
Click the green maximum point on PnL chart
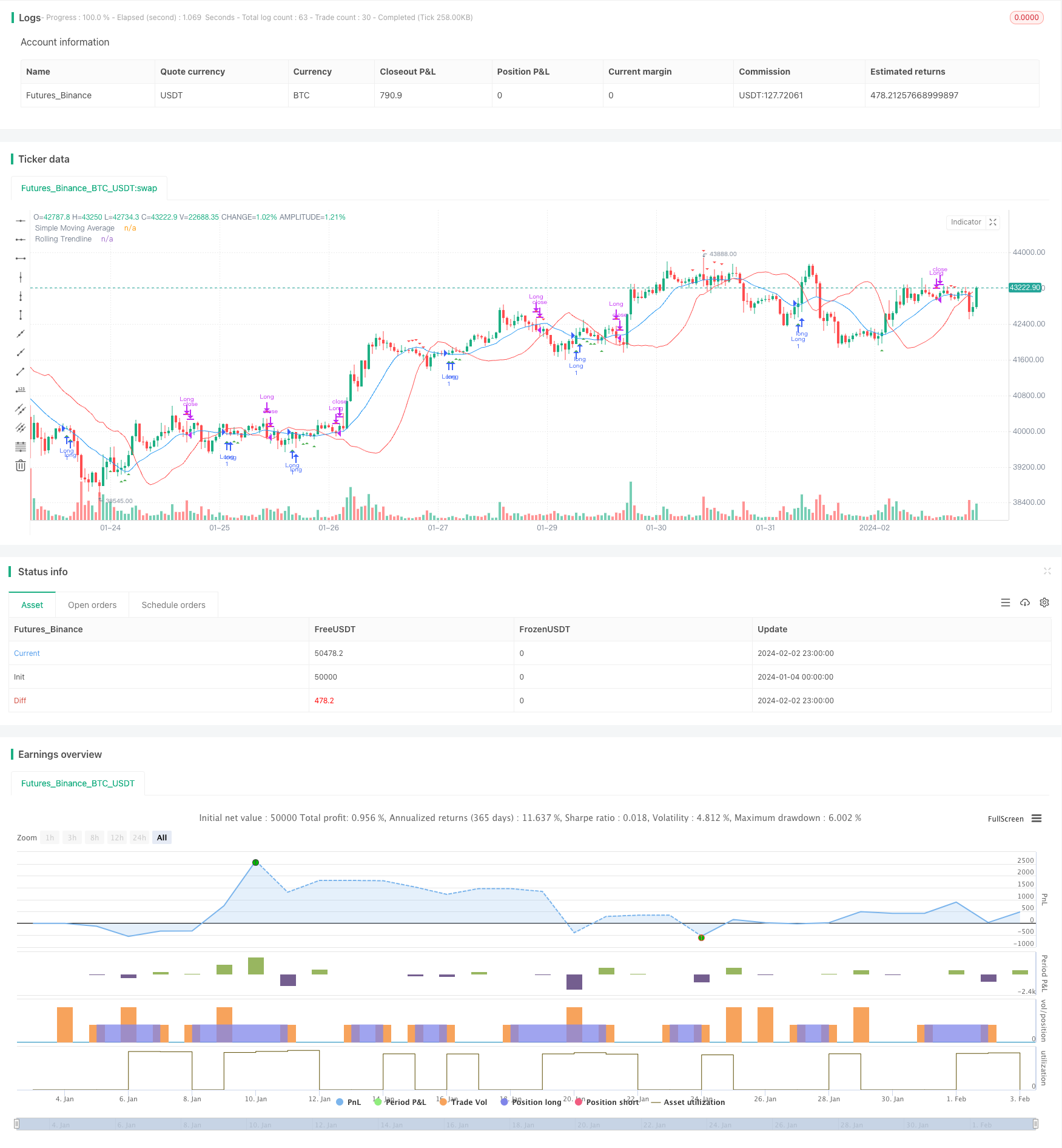[x=255, y=862]
